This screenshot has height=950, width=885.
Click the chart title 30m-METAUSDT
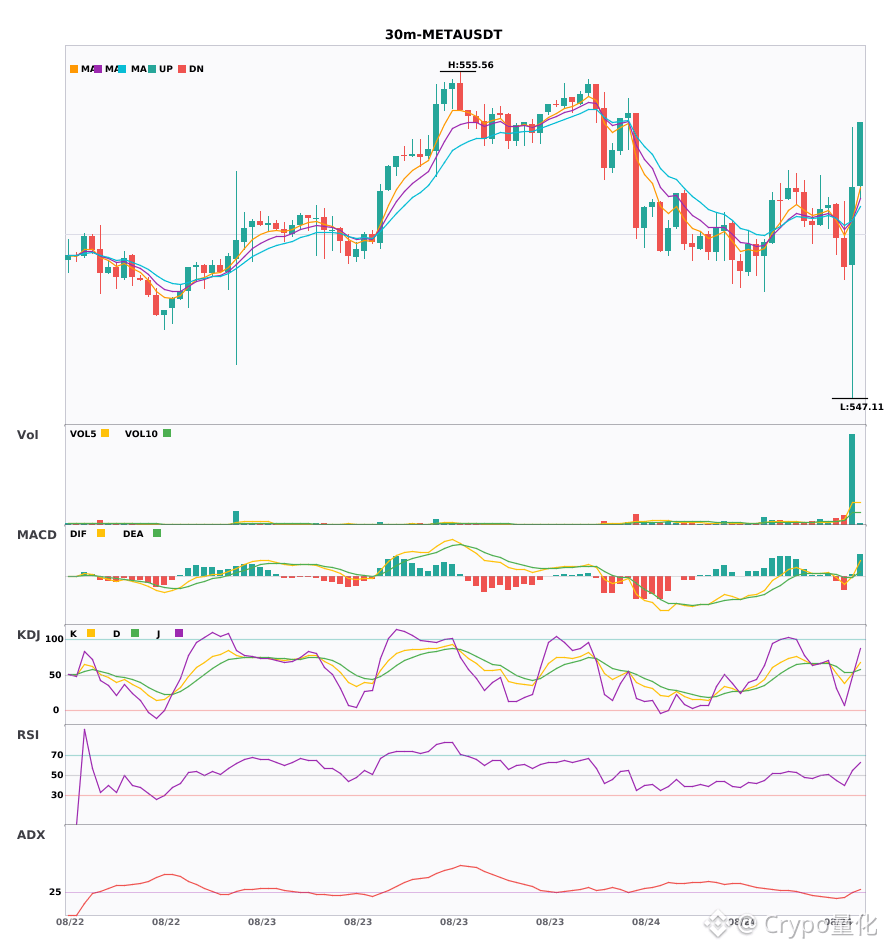(x=443, y=35)
